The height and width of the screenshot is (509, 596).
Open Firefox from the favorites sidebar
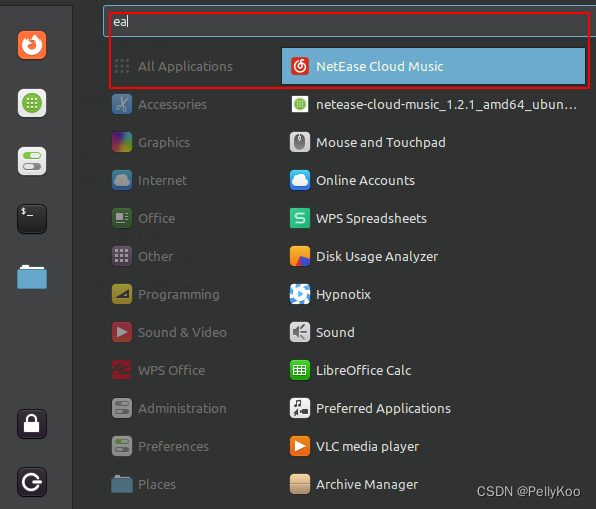[x=32, y=45]
